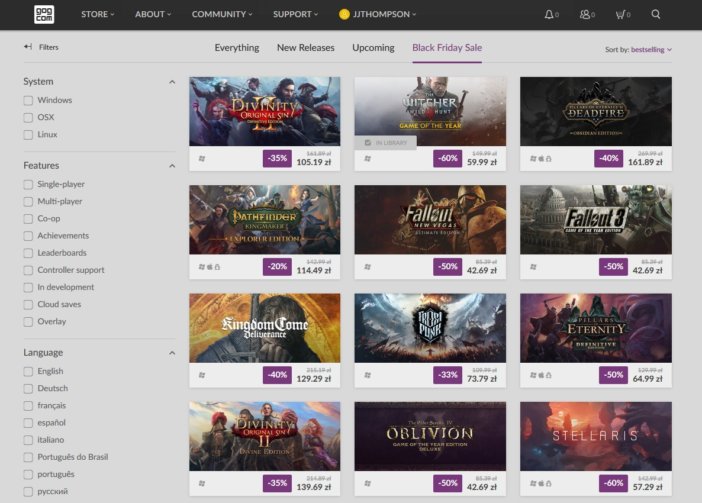Click the 59.99 zł Witcher price
The height and width of the screenshot is (503, 702).
click(482, 162)
